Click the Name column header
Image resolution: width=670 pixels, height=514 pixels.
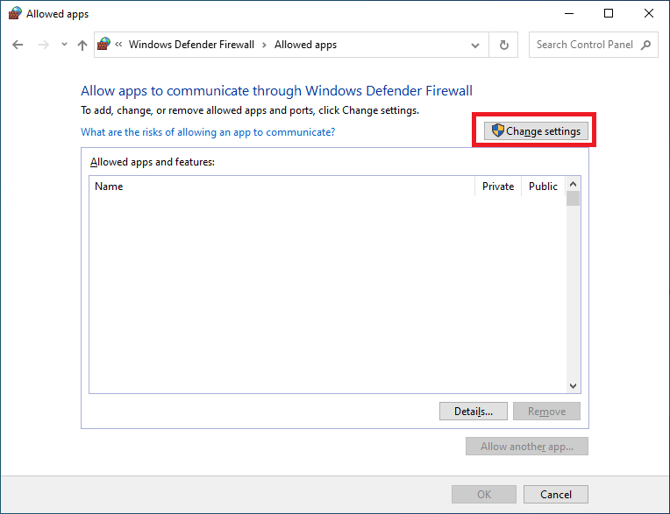pyautogui.click(x=282, y=186)
